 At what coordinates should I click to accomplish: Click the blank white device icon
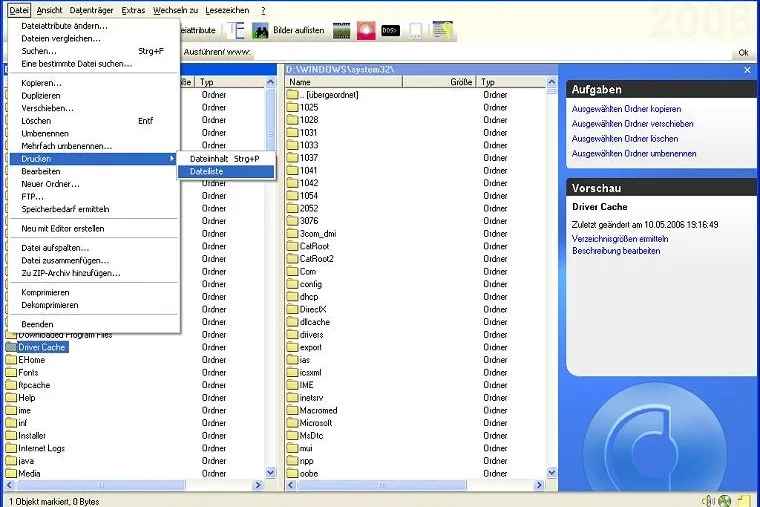pos(415,31)
